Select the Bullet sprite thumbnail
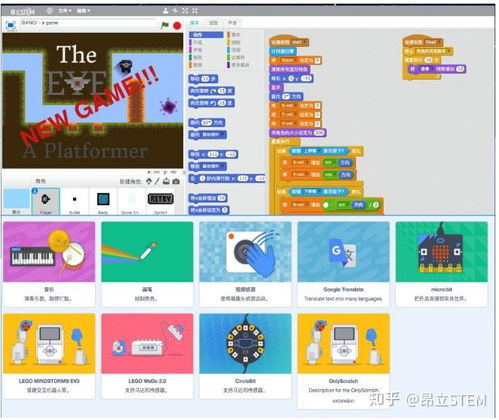The image size is (499, 420). tap(74, 201)
